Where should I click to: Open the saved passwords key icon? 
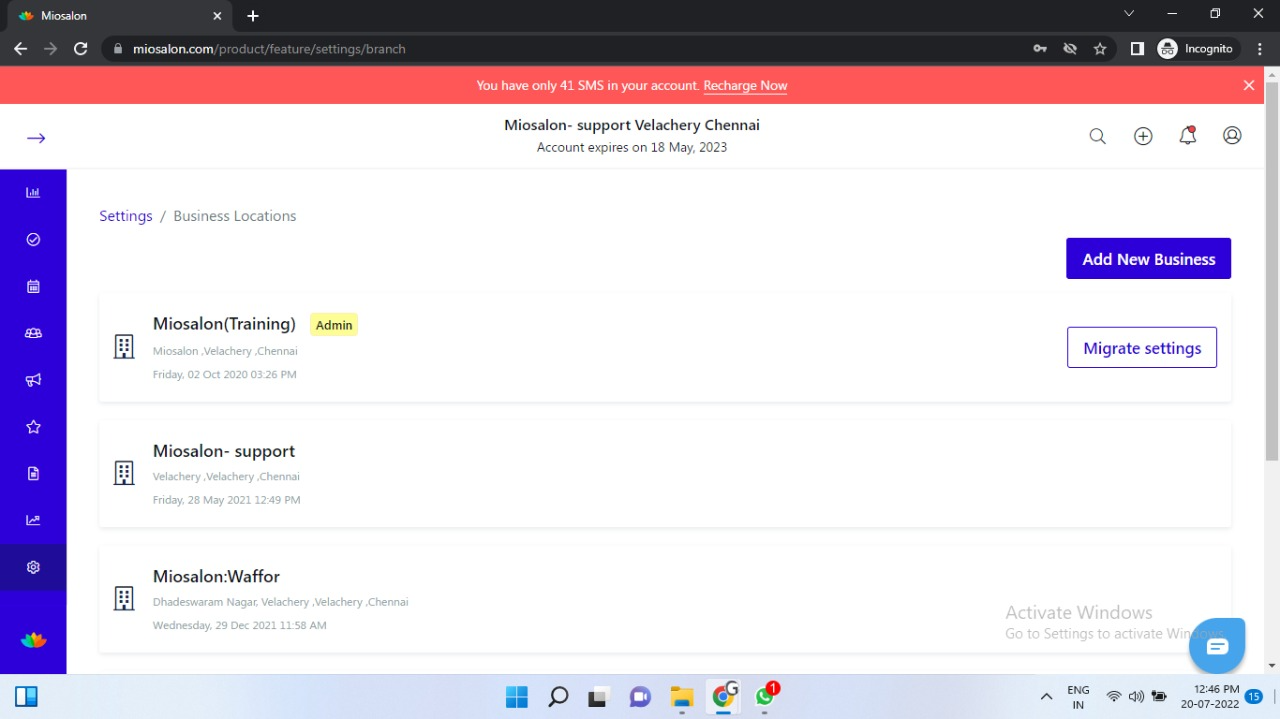click(x=1040, y=48)
